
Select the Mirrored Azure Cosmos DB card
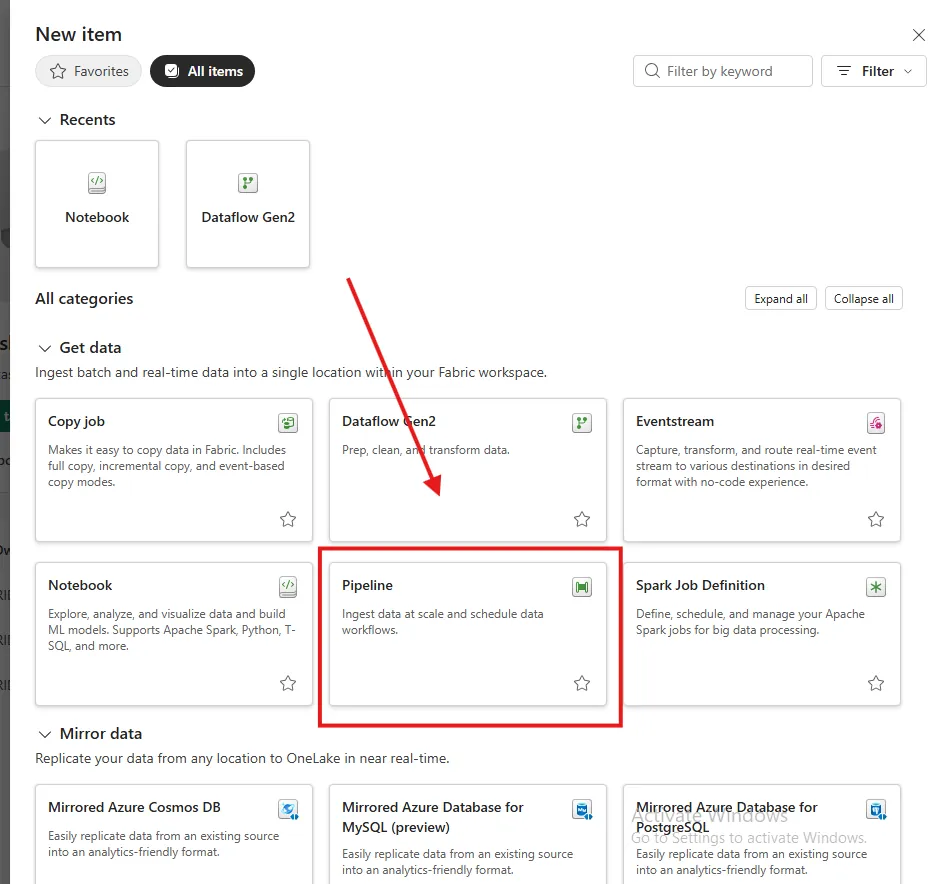[174, 834]
